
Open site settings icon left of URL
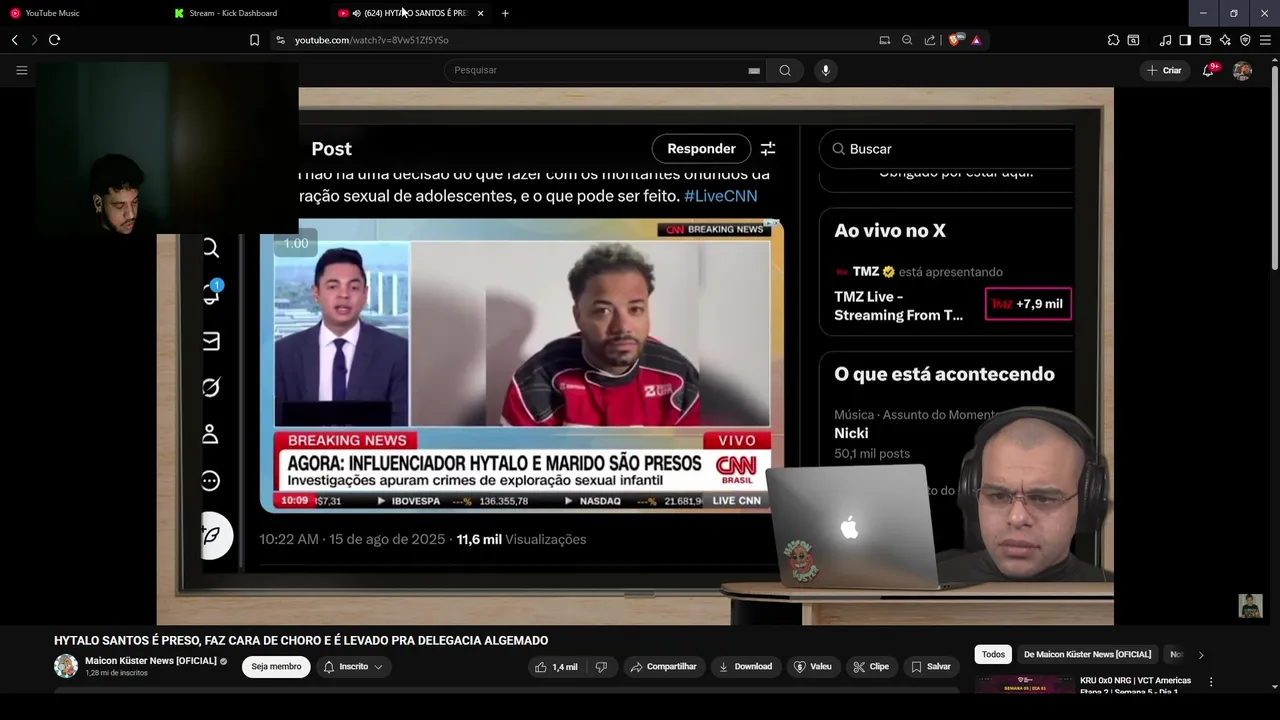point(280,40)
